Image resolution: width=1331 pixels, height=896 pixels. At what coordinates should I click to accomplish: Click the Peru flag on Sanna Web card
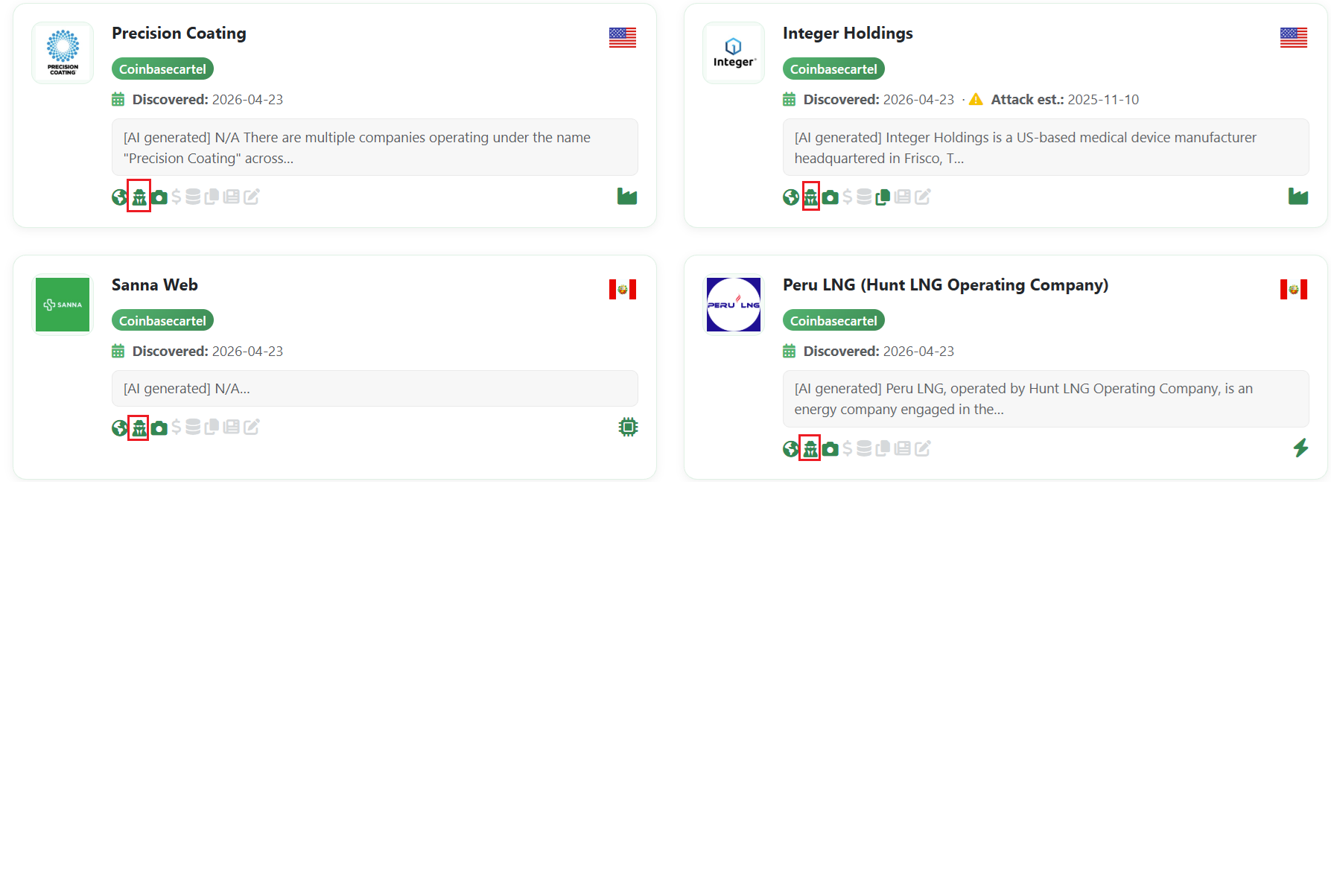tap(622, 289)
